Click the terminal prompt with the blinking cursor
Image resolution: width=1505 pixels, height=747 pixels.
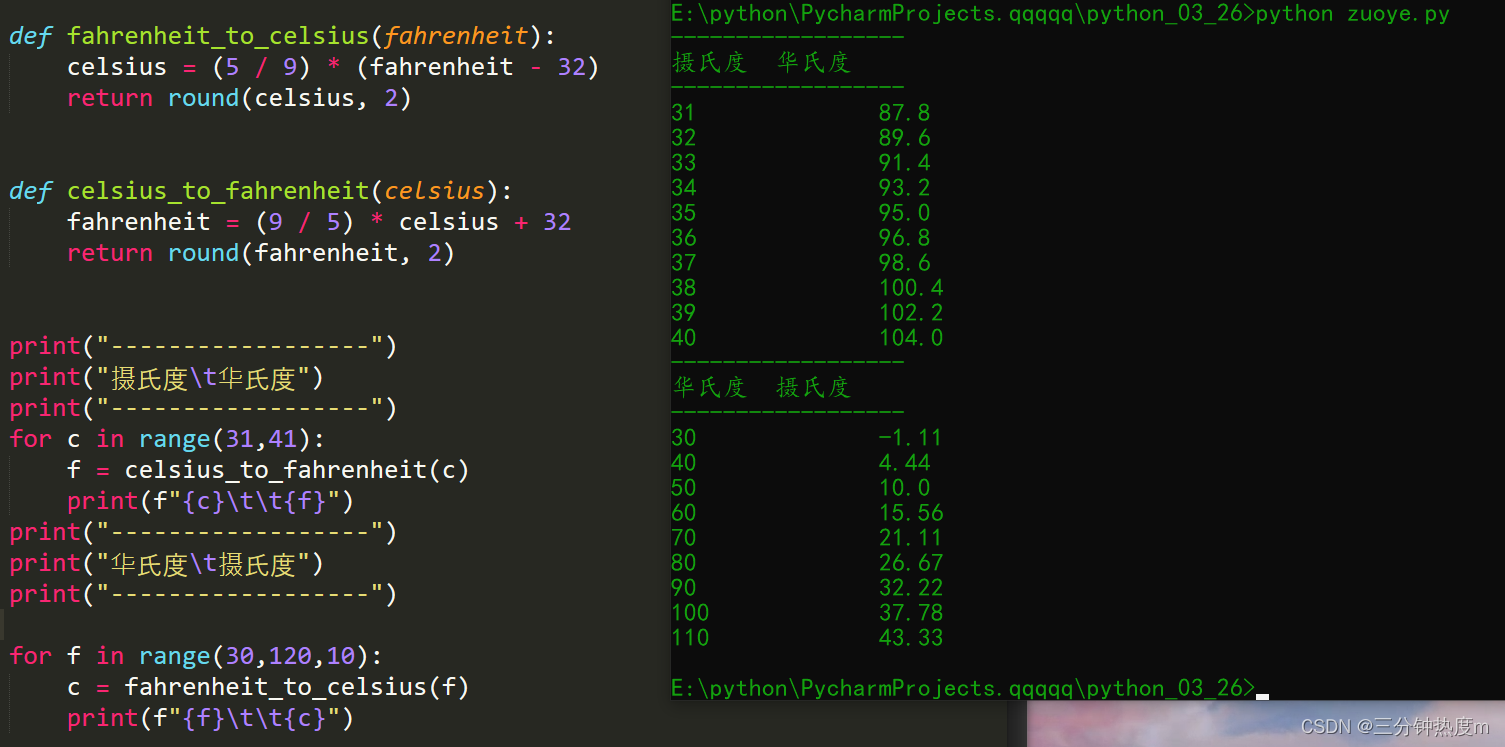(970, 688)
